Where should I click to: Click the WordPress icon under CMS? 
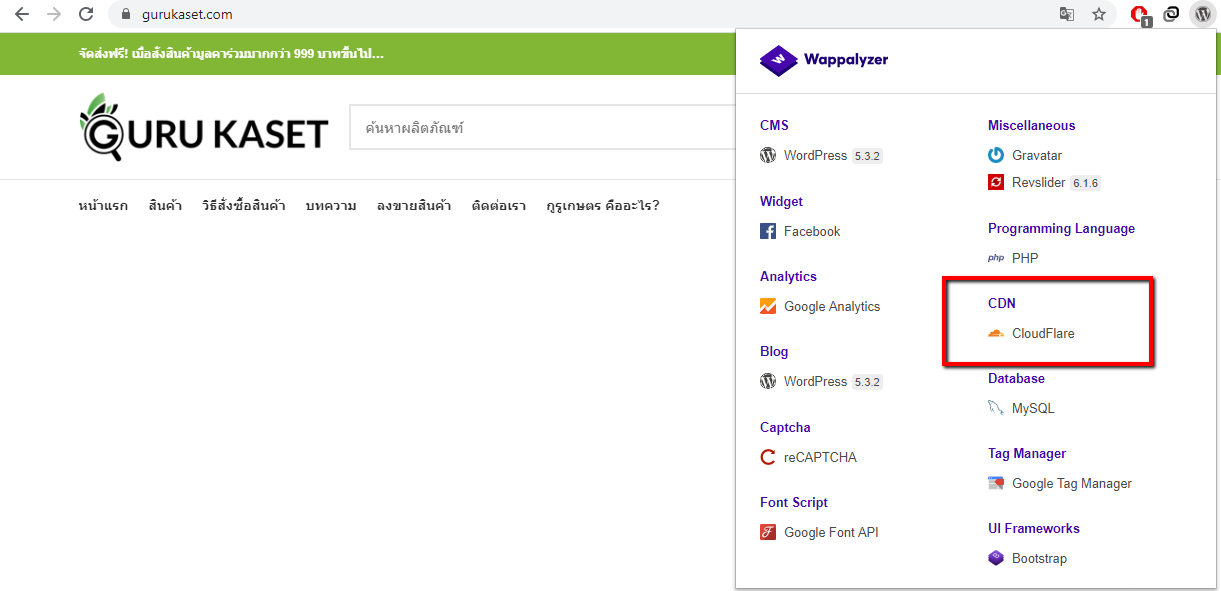point(768,156)
